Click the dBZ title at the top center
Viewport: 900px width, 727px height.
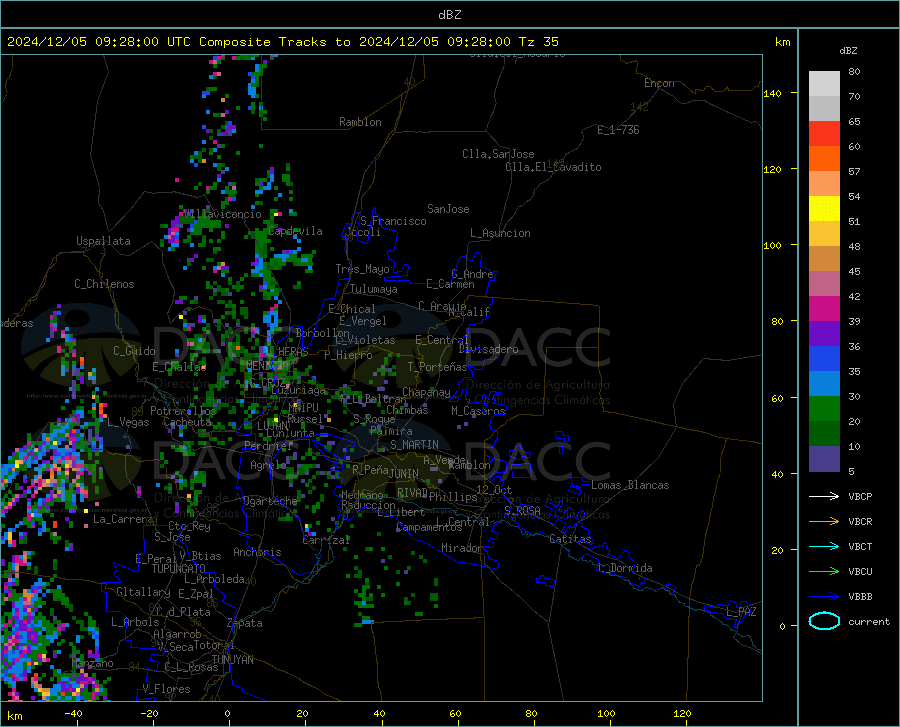pos(449,15)
